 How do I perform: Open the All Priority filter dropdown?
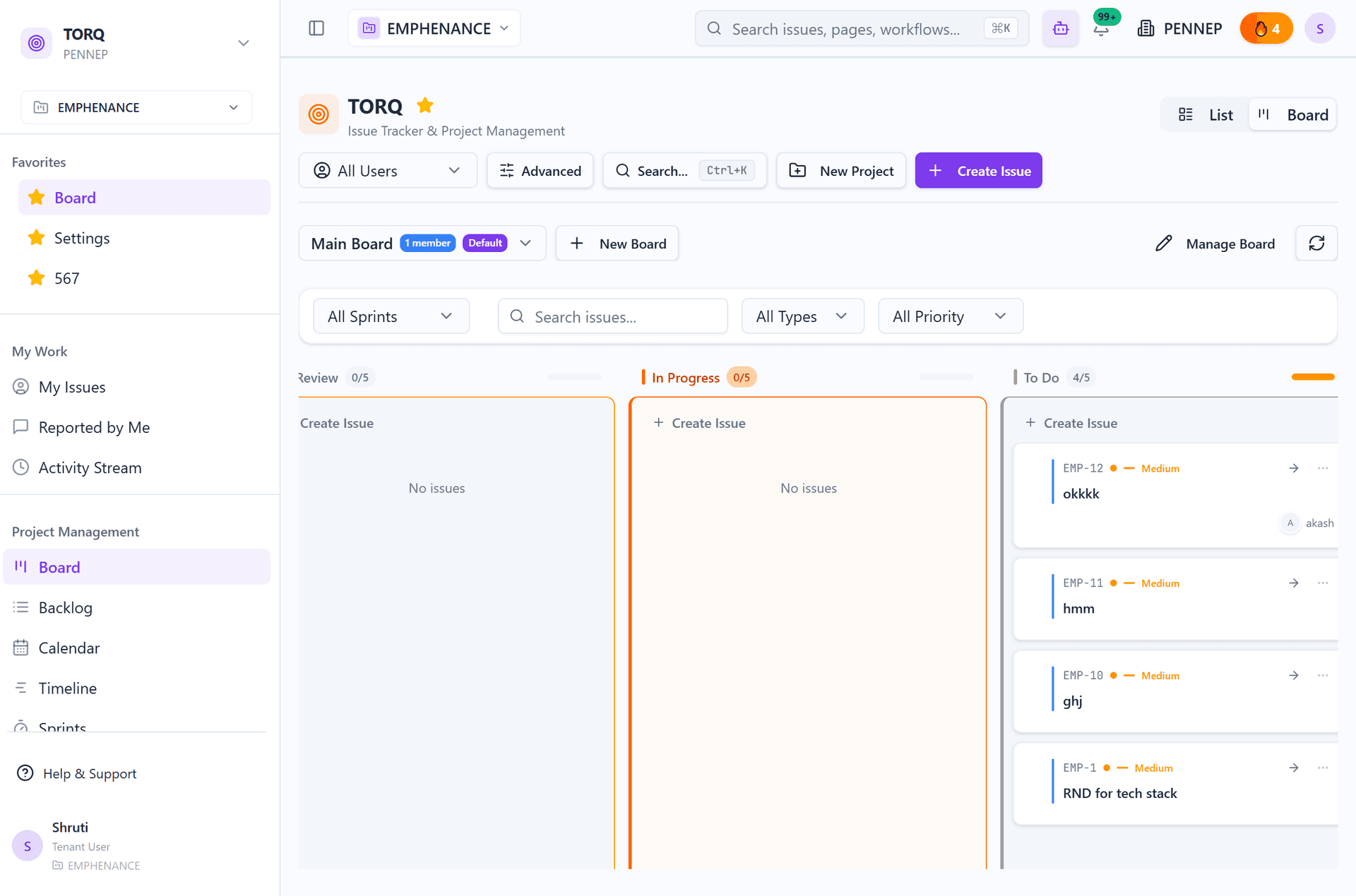pos(950,316)
